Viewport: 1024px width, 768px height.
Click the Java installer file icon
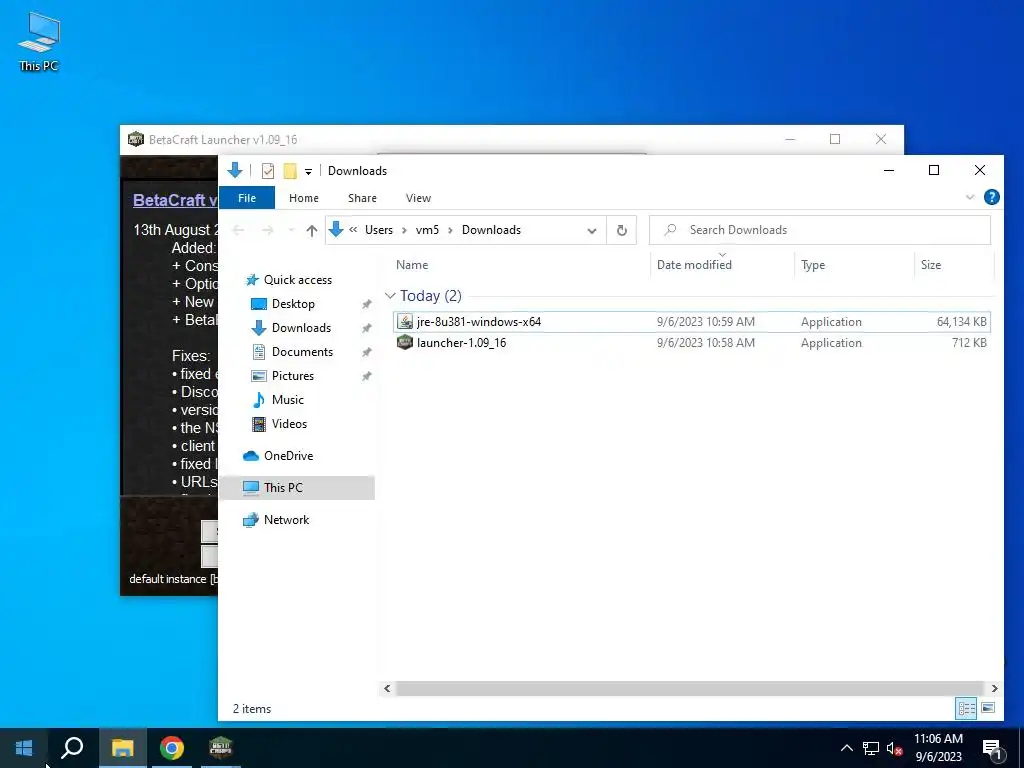405,321
